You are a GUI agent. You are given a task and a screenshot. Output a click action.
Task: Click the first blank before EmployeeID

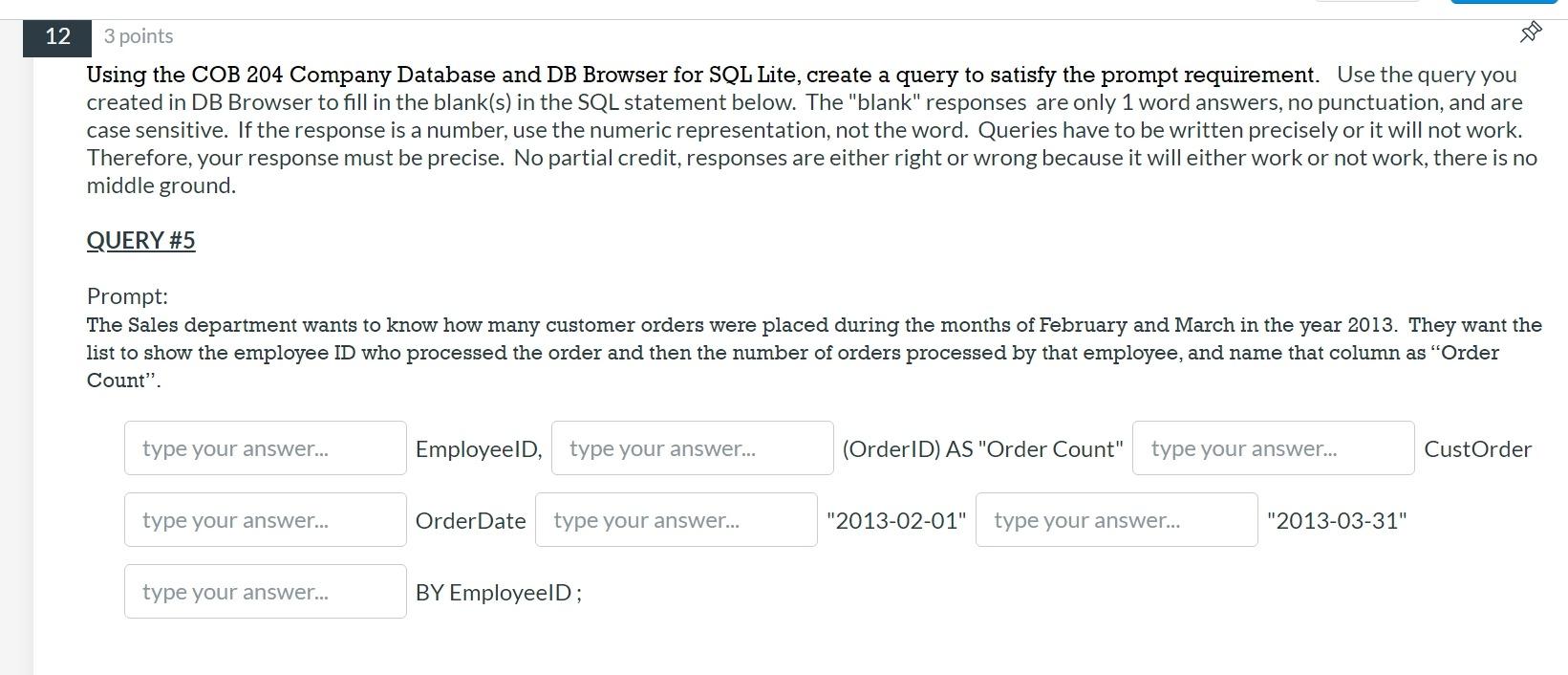[x=265, y=447]
